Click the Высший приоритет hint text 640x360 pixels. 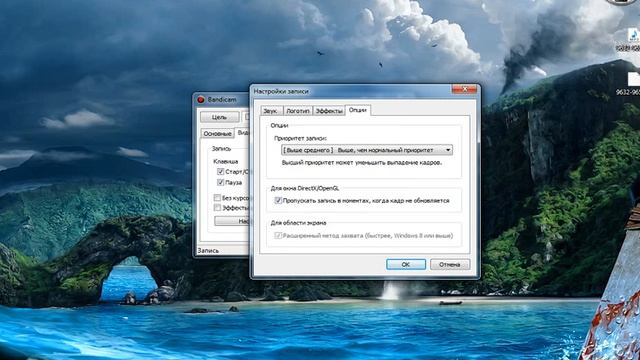(362, 162)
